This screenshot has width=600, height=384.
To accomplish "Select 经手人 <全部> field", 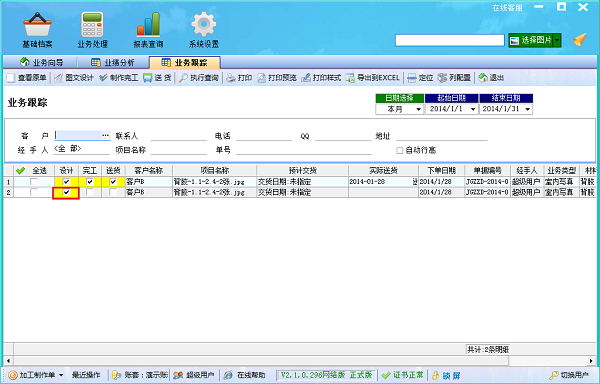I will 82,149.
